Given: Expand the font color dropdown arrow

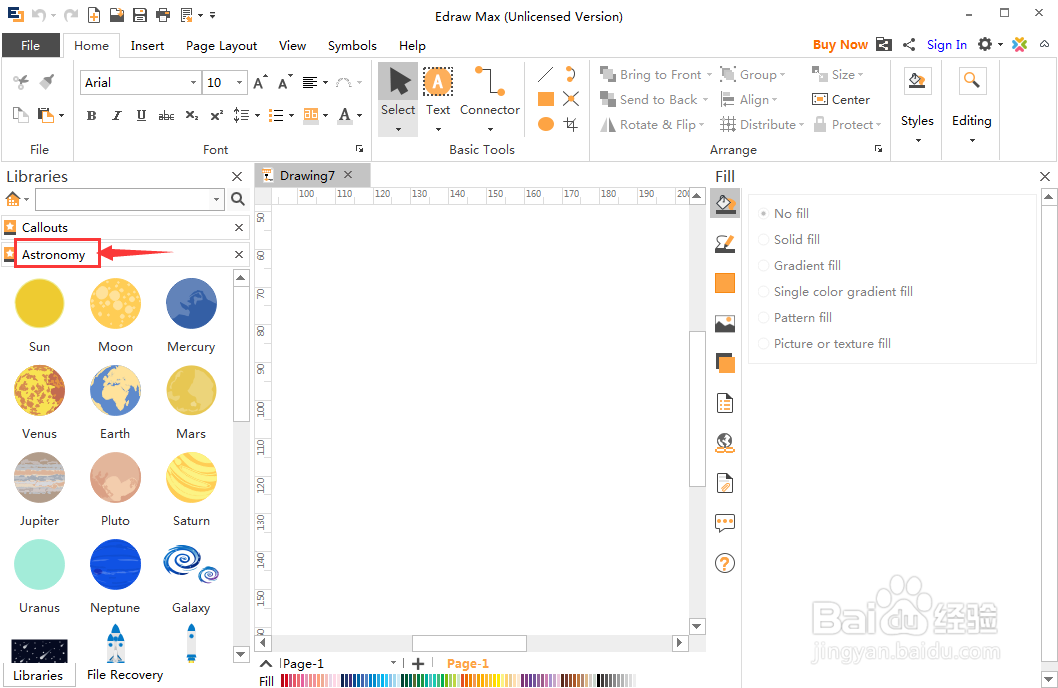Looking at the screenshot, I should pyautogui.click(x=360, y=115).
